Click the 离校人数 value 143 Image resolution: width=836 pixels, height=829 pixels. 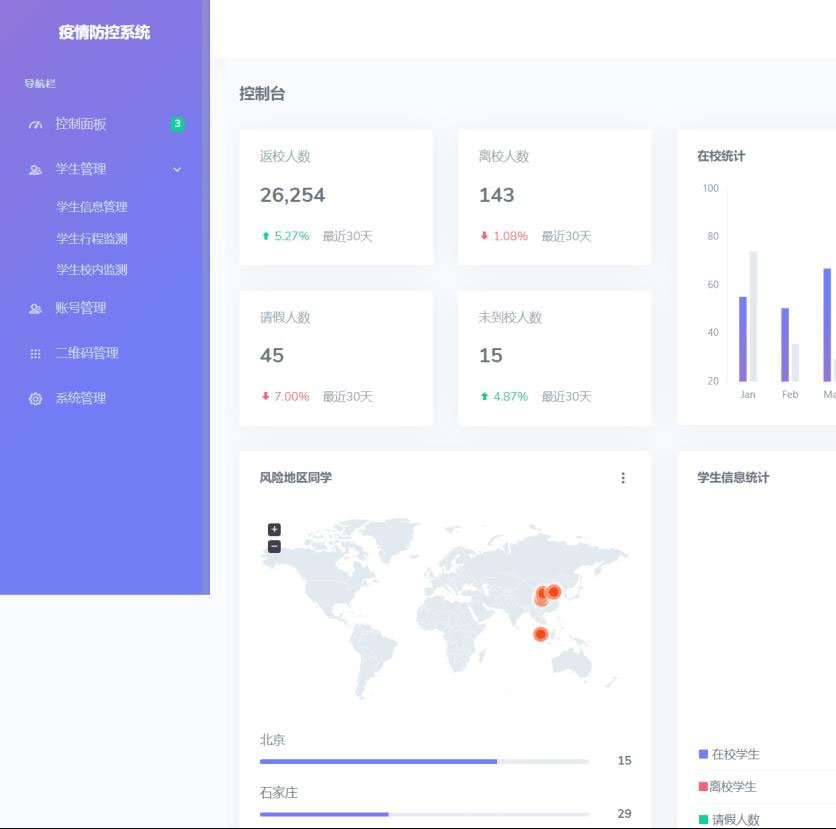tap(496, 195)
